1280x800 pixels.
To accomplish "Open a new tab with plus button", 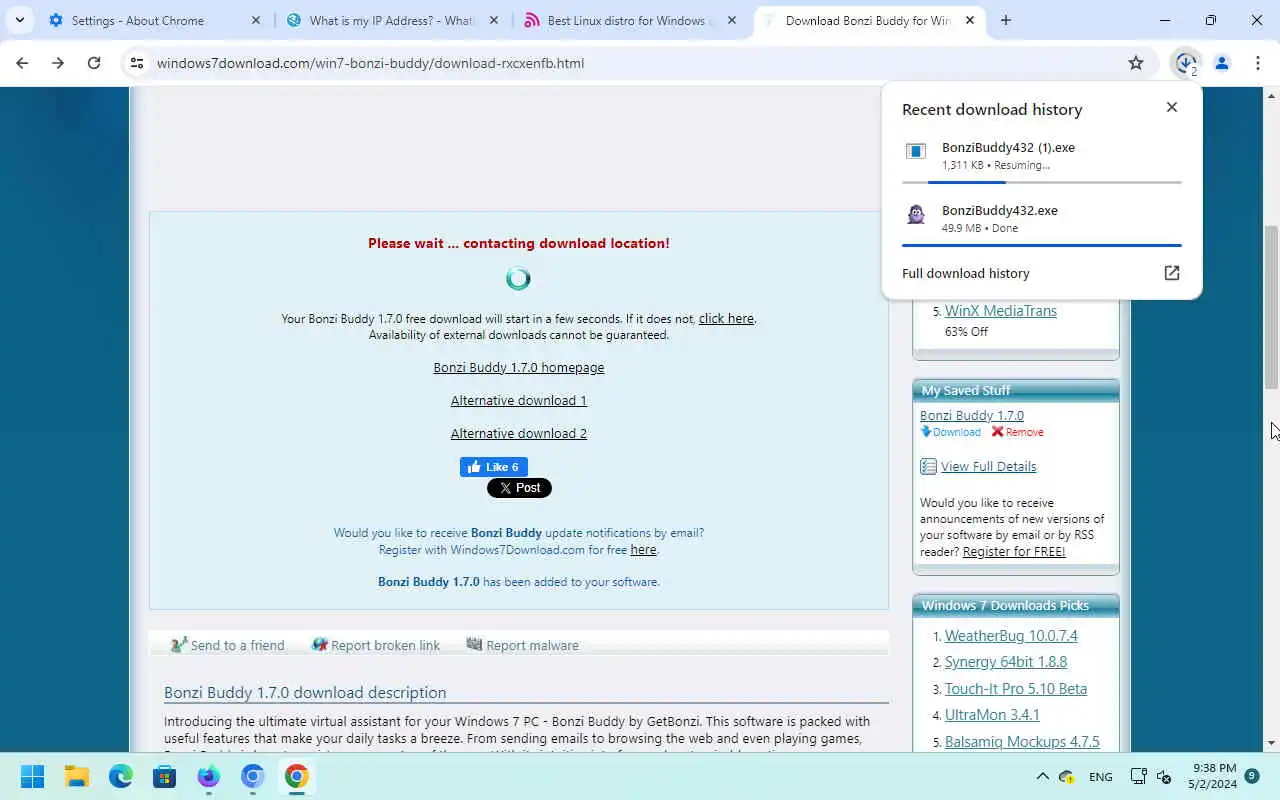I will pyautogui.click(x=1006, y=20).
